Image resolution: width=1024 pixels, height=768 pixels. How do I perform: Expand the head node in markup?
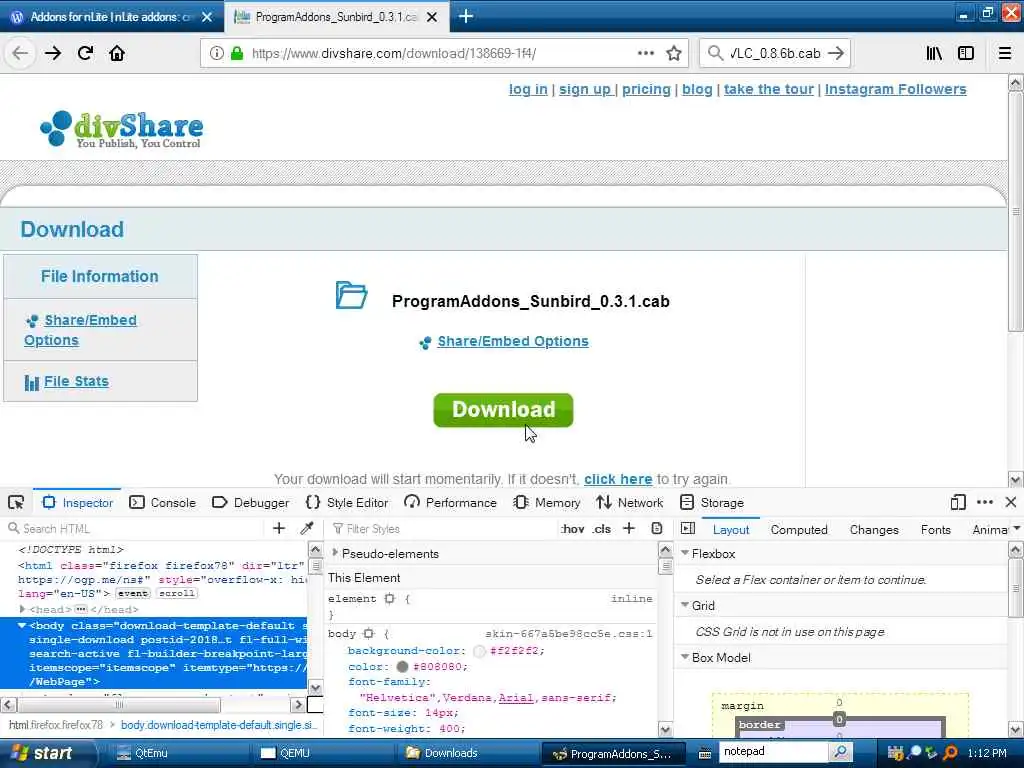pos(22,609)
